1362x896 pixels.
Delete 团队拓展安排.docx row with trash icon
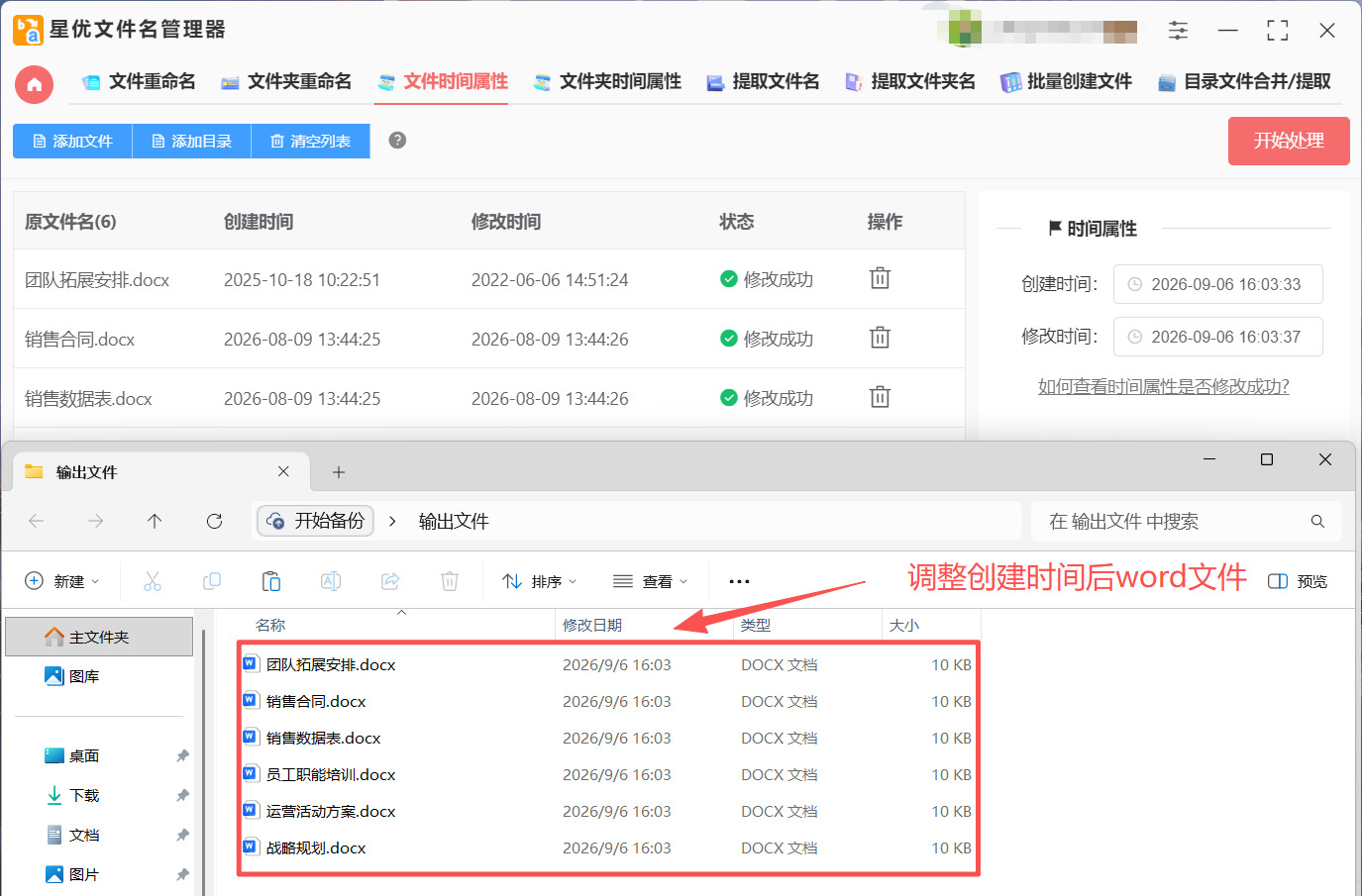coord(880,278)
